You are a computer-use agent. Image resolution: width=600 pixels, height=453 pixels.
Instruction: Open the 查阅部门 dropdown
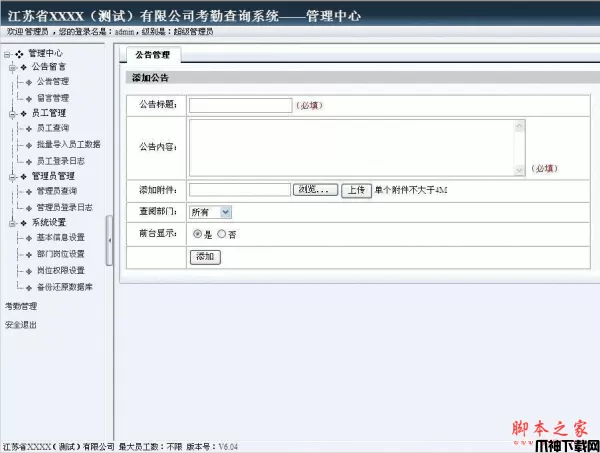tap(210, 212)
